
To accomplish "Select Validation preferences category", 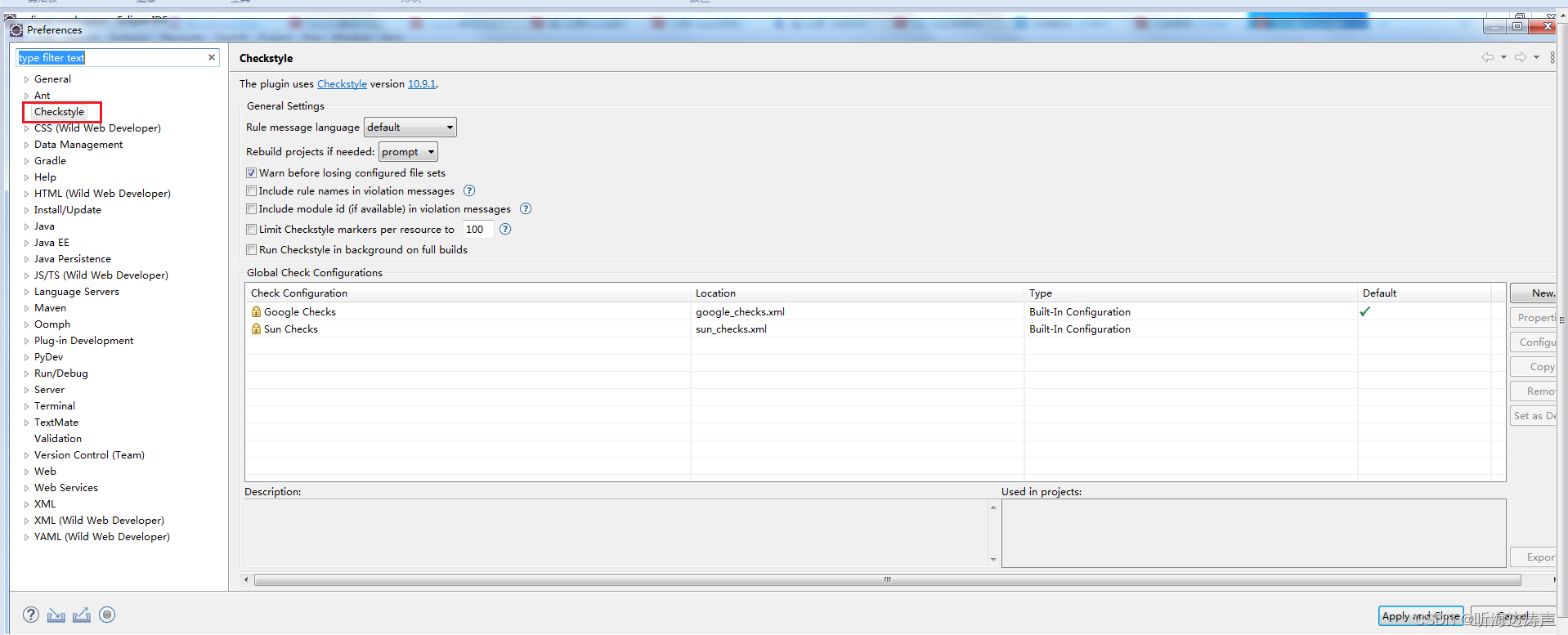I will pos(57,439).
